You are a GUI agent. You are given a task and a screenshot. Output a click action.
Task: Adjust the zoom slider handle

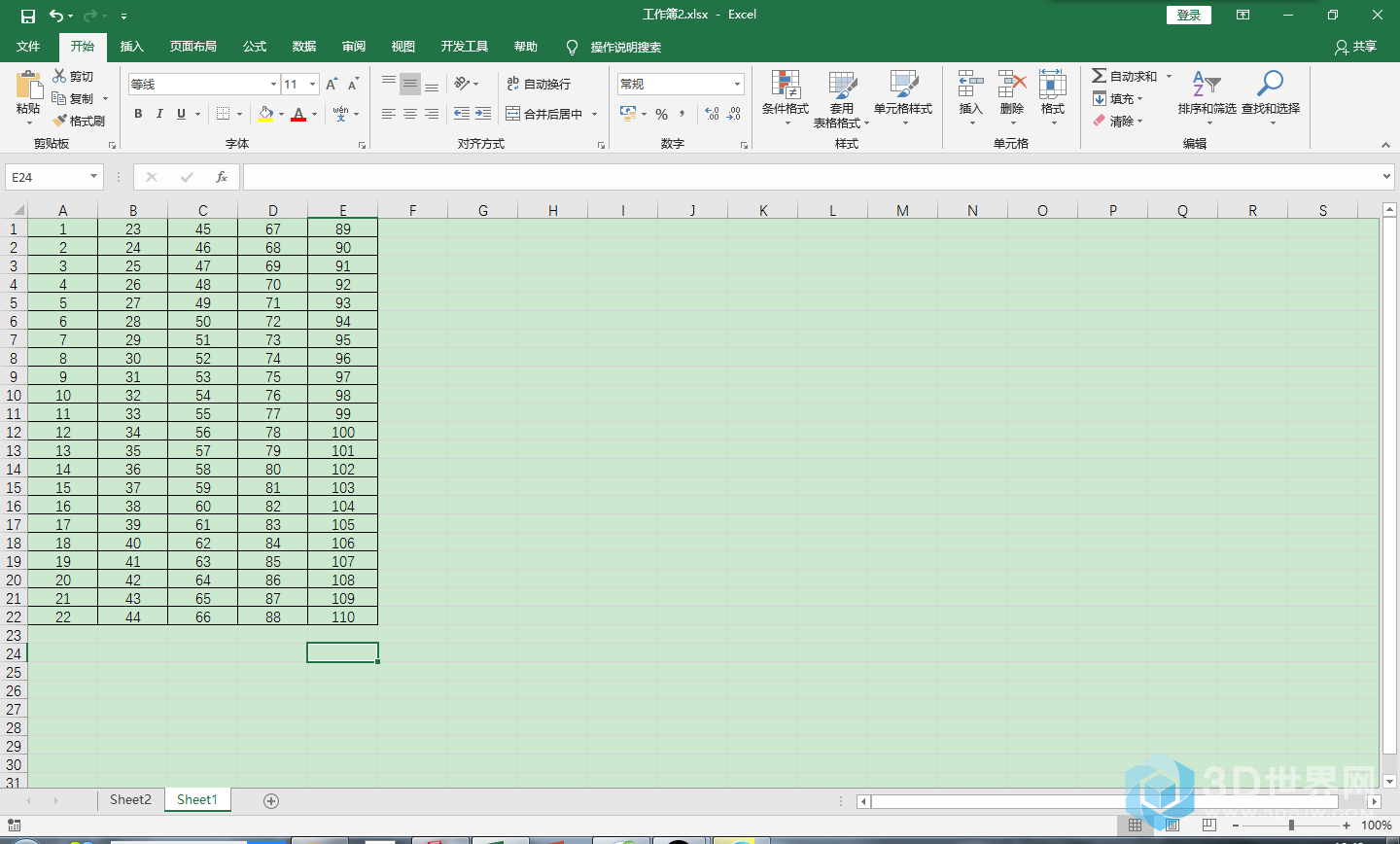(x=1291, y=826)
